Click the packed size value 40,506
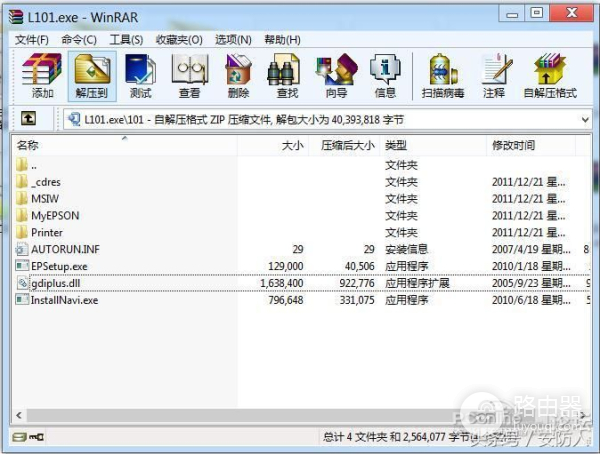Viewport: 600px width, 454px height. pos(360,266)
